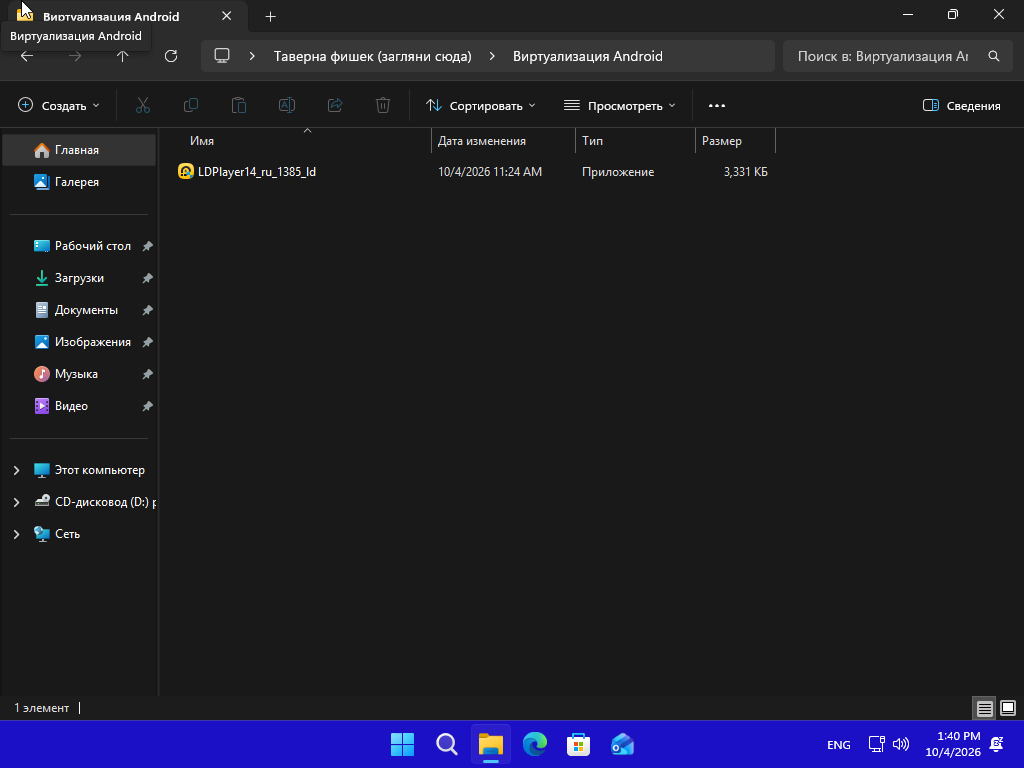Go back with the left arrow button
1024x768 pixels.
coord(27,56)
